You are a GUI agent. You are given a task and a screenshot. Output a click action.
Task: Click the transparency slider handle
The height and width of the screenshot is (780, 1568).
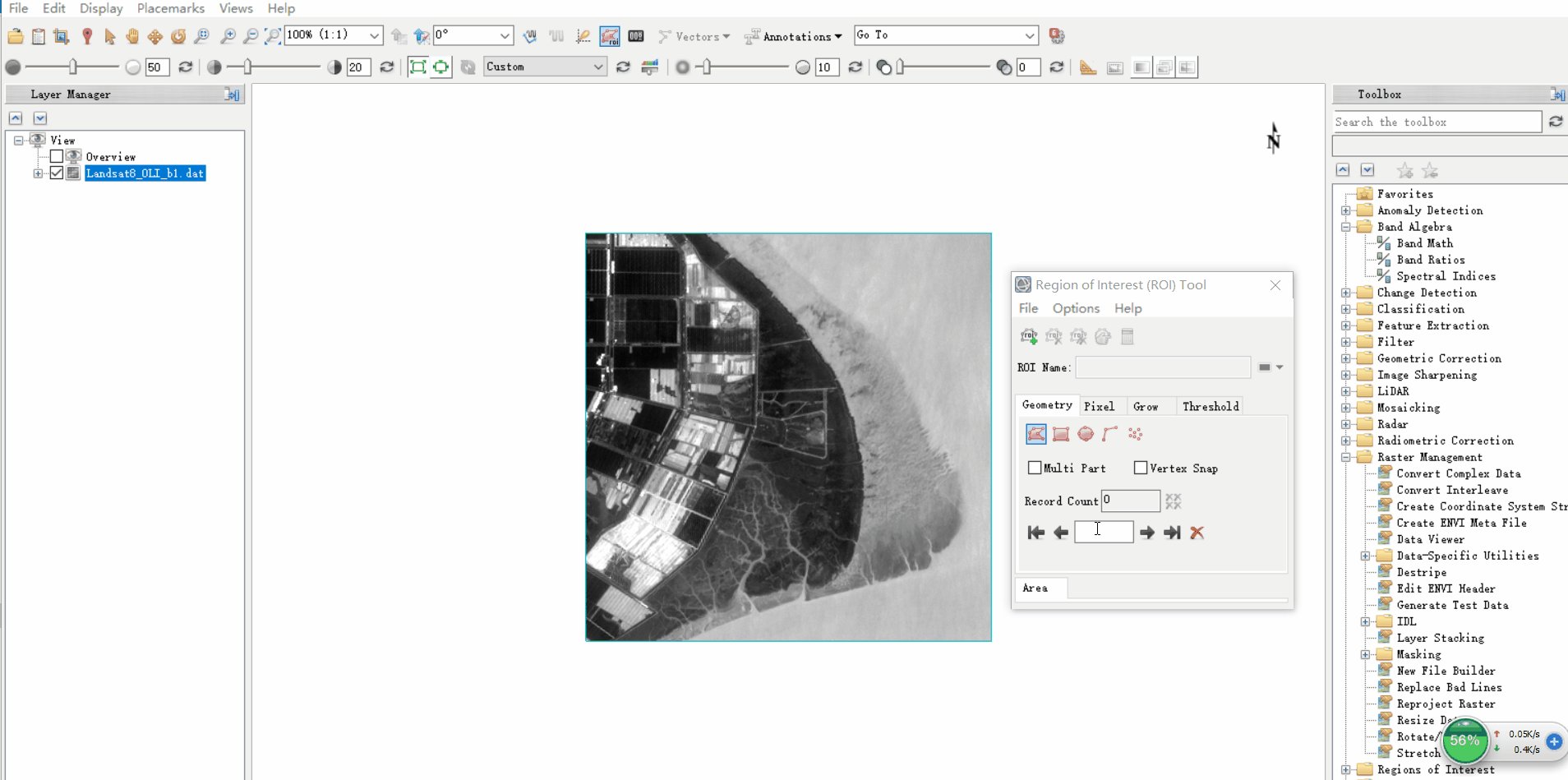[901, 67]
